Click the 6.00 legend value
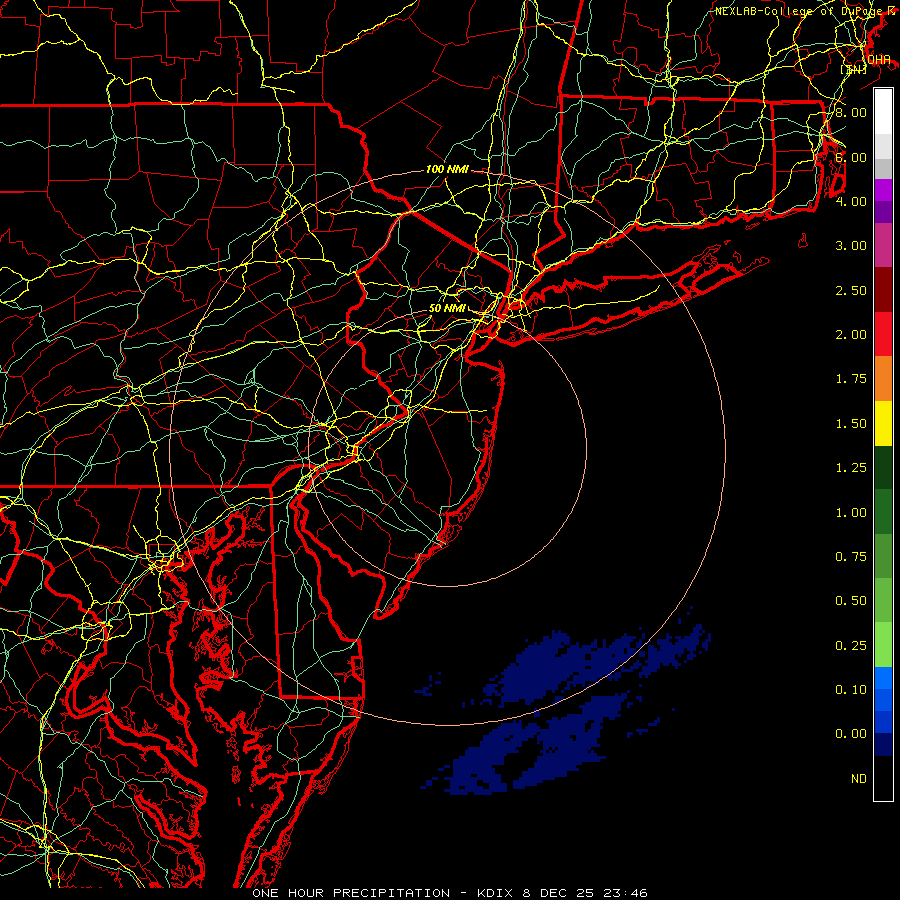 coord(851,157)
